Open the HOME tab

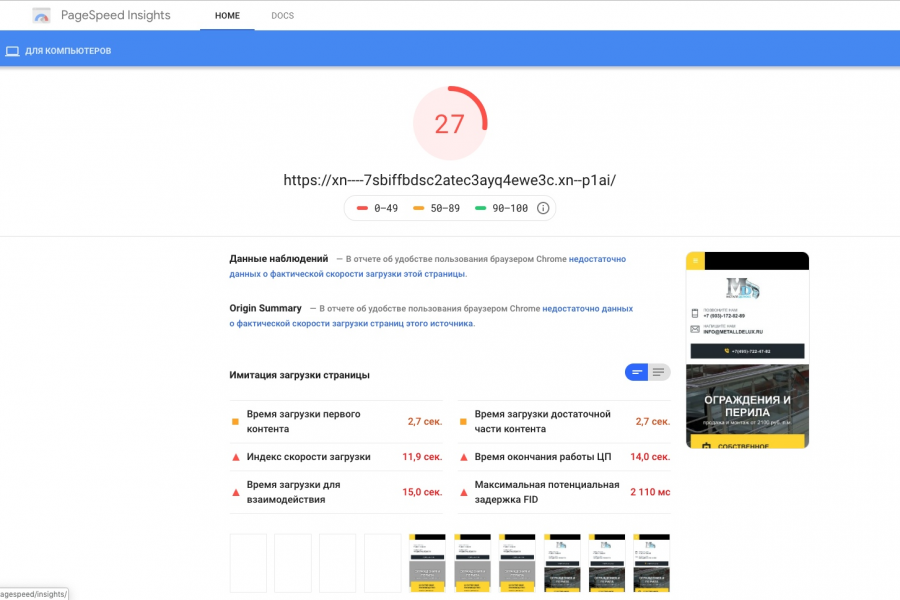(x=227, y=16)
